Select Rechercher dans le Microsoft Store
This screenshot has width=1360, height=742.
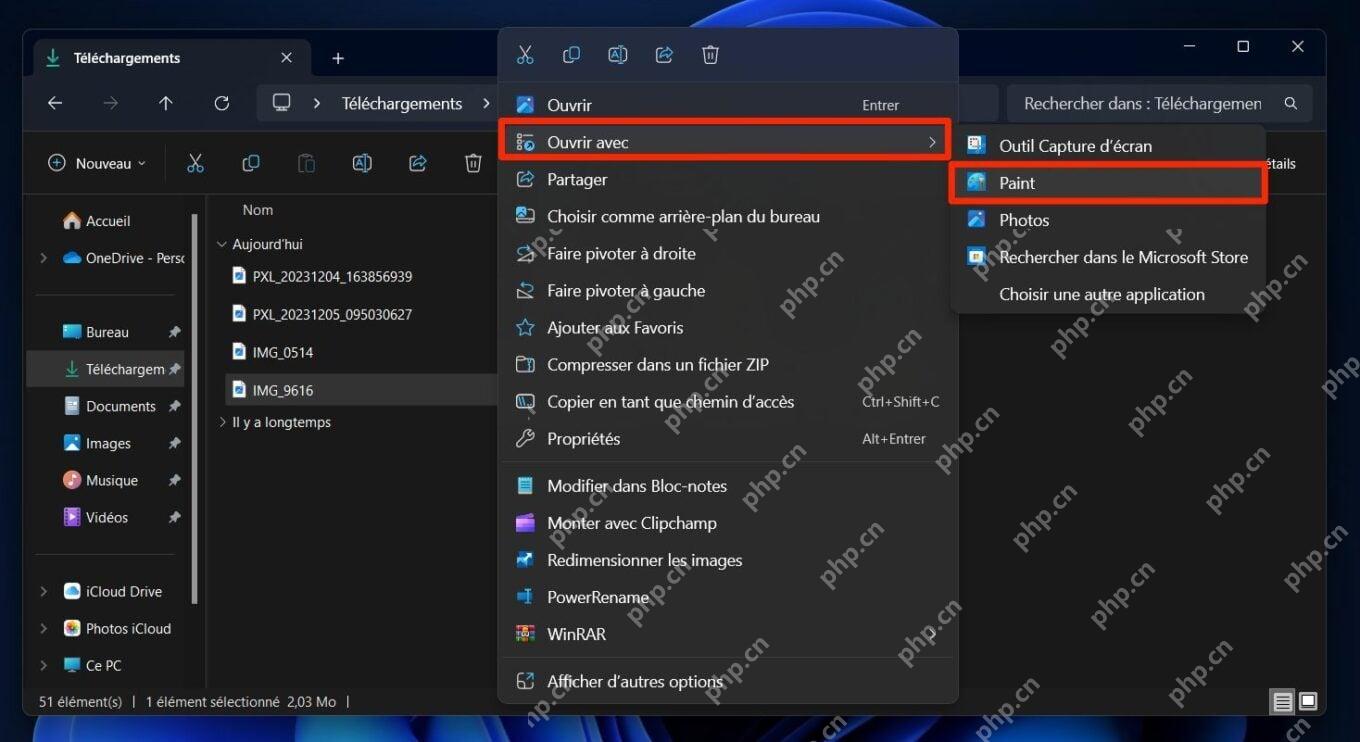pyautogui.click(x=1108, y=257)
